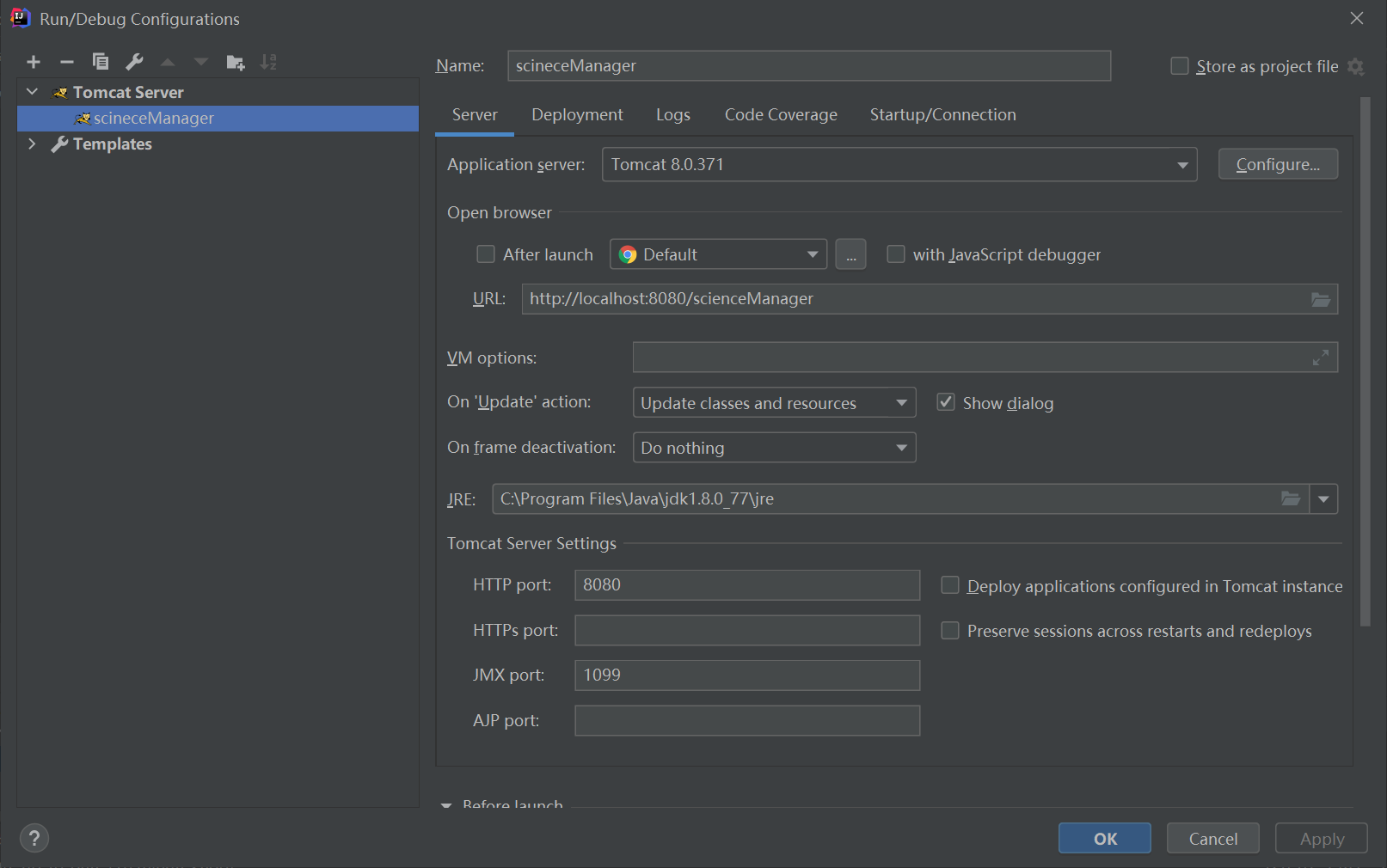Check Preserve sessions across restarts and redeploys

[x=950, y=631]
